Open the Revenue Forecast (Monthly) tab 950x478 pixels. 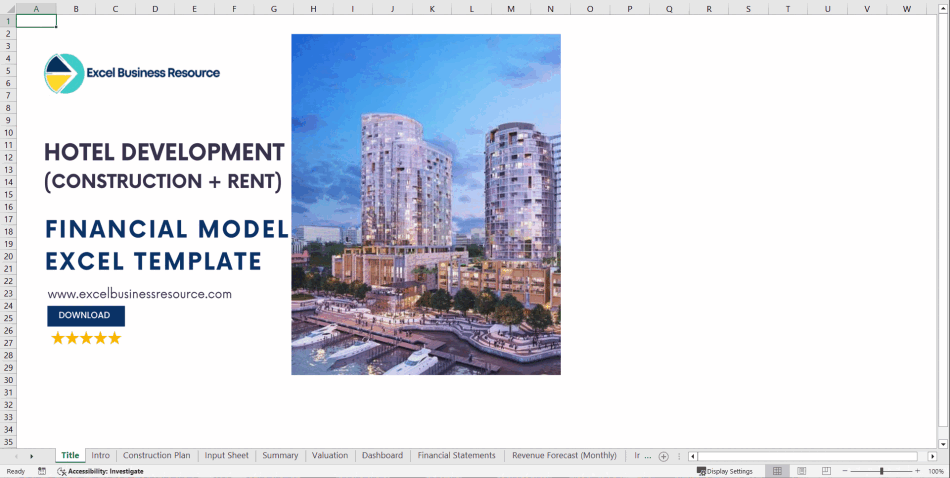[564, 456]
